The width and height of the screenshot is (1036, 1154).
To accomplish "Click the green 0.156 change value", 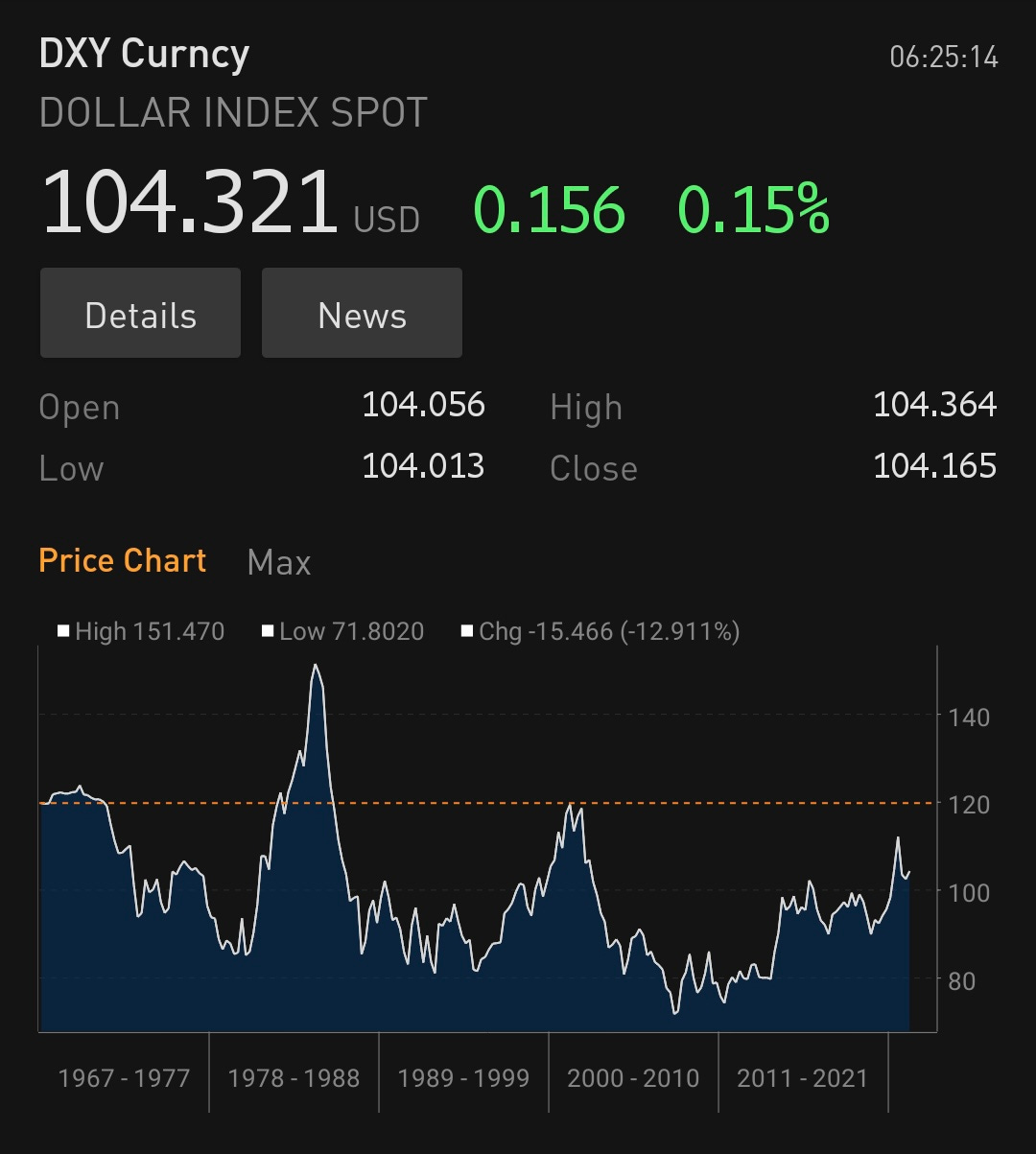I will click(550, 210).
